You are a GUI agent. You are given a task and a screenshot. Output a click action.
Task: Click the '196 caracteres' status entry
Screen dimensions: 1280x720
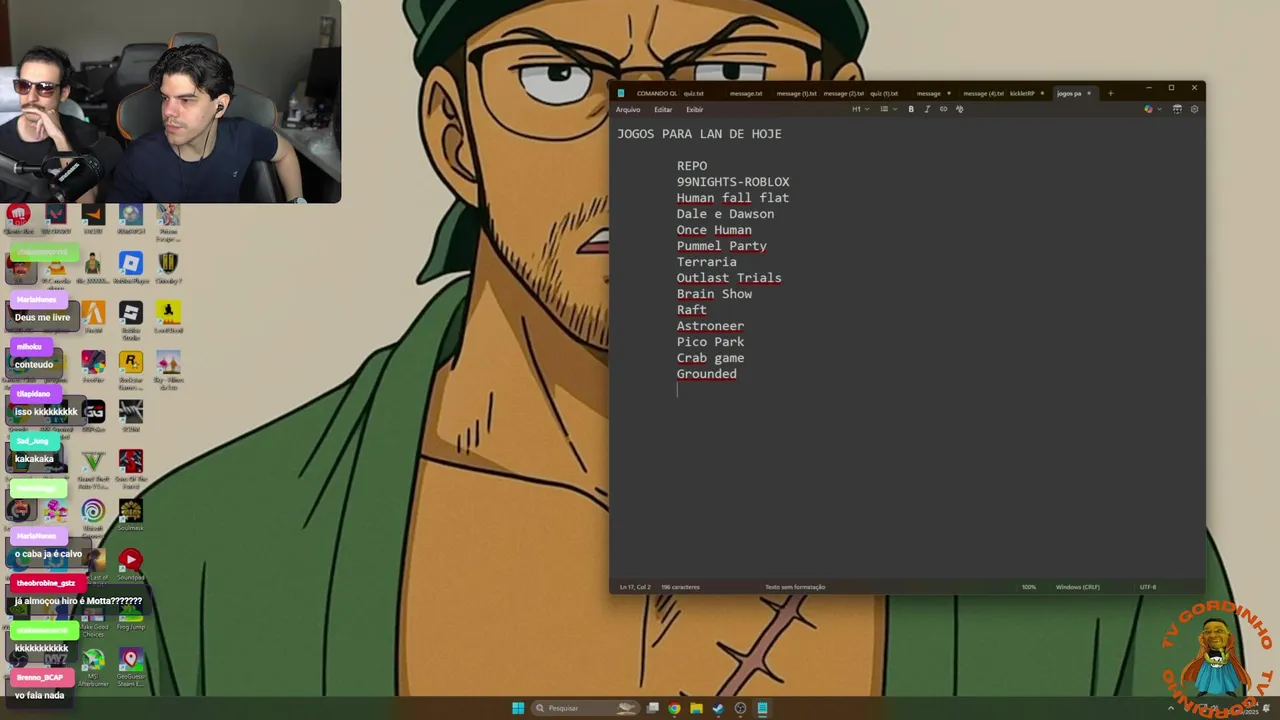(x=681, y=587)
